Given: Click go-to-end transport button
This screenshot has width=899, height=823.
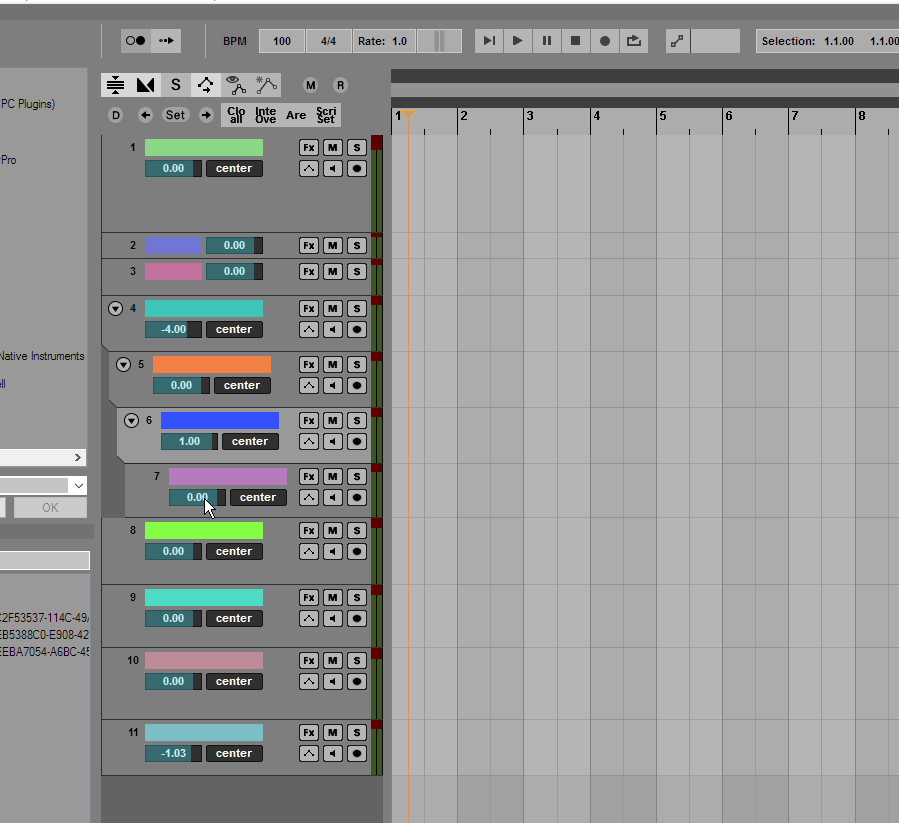Looking at the screenshot, I should coord(488,41).
